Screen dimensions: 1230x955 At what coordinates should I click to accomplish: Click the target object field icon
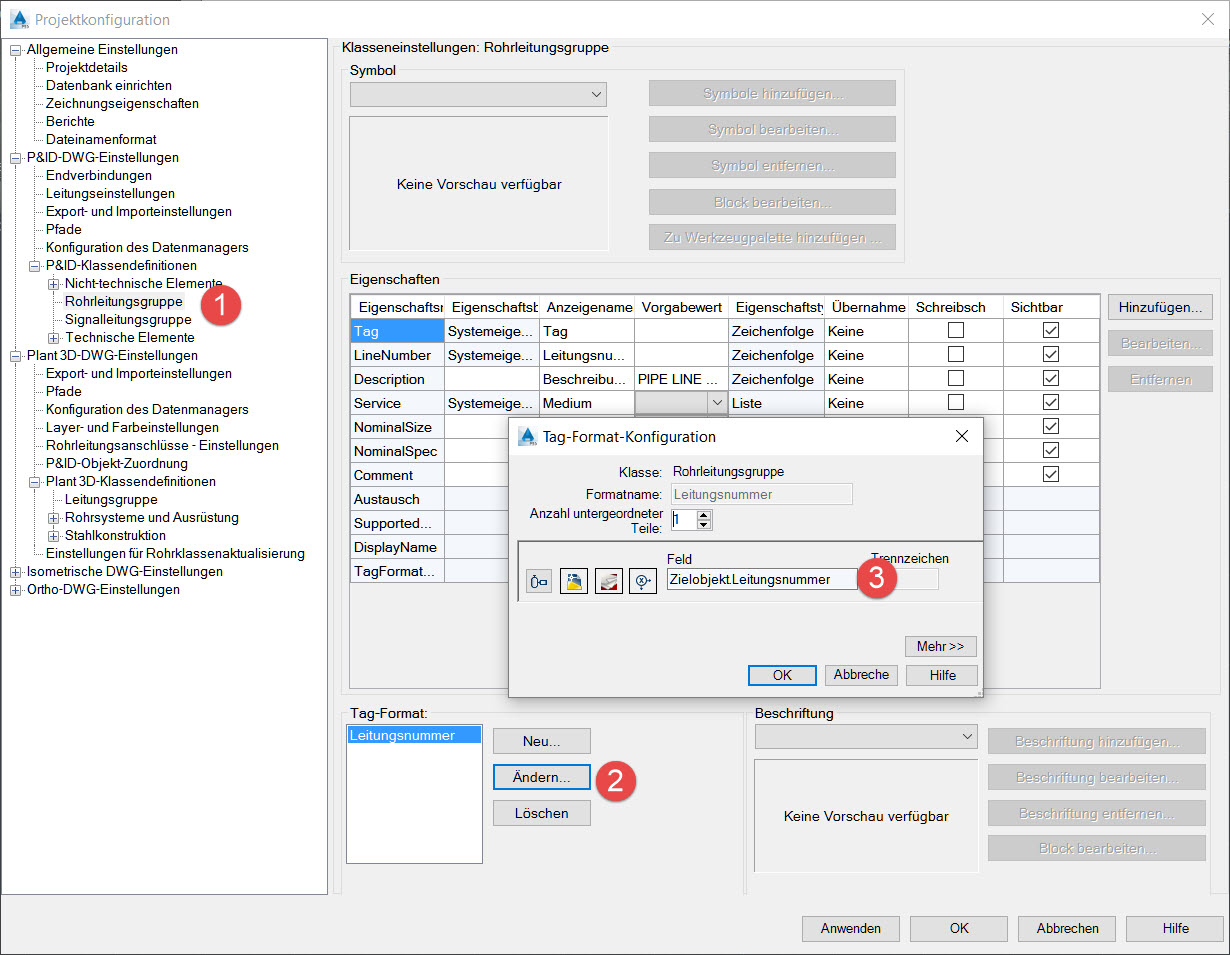[642, 580]
